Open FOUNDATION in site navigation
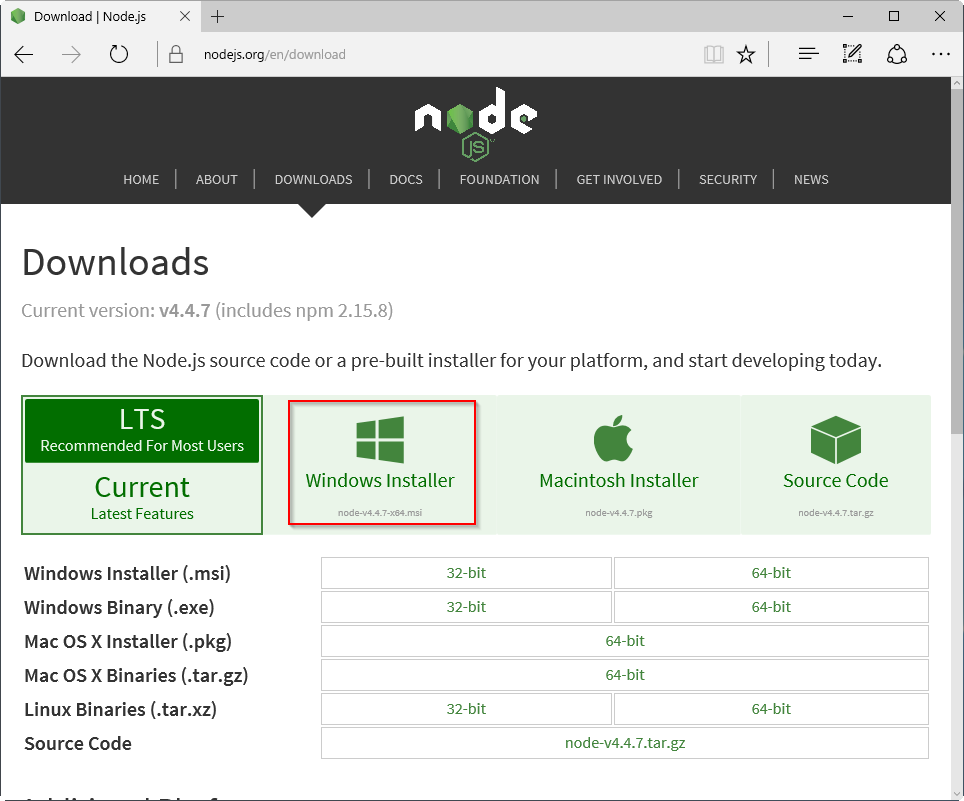The image size is (964, 801). (x=499, y=180)
